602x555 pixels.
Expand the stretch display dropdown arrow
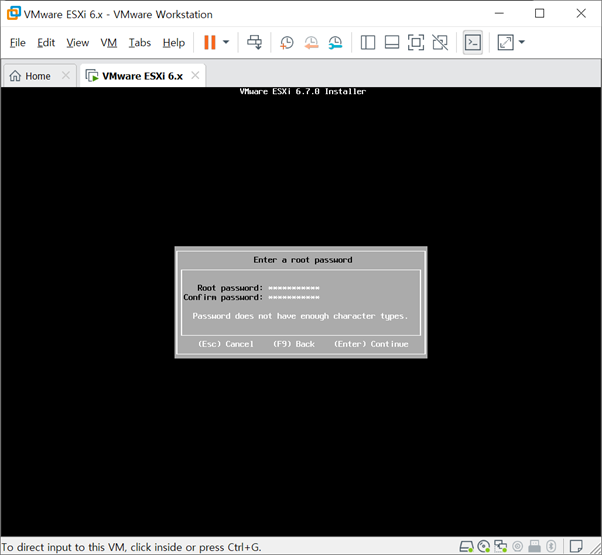(x=521, y=42)
